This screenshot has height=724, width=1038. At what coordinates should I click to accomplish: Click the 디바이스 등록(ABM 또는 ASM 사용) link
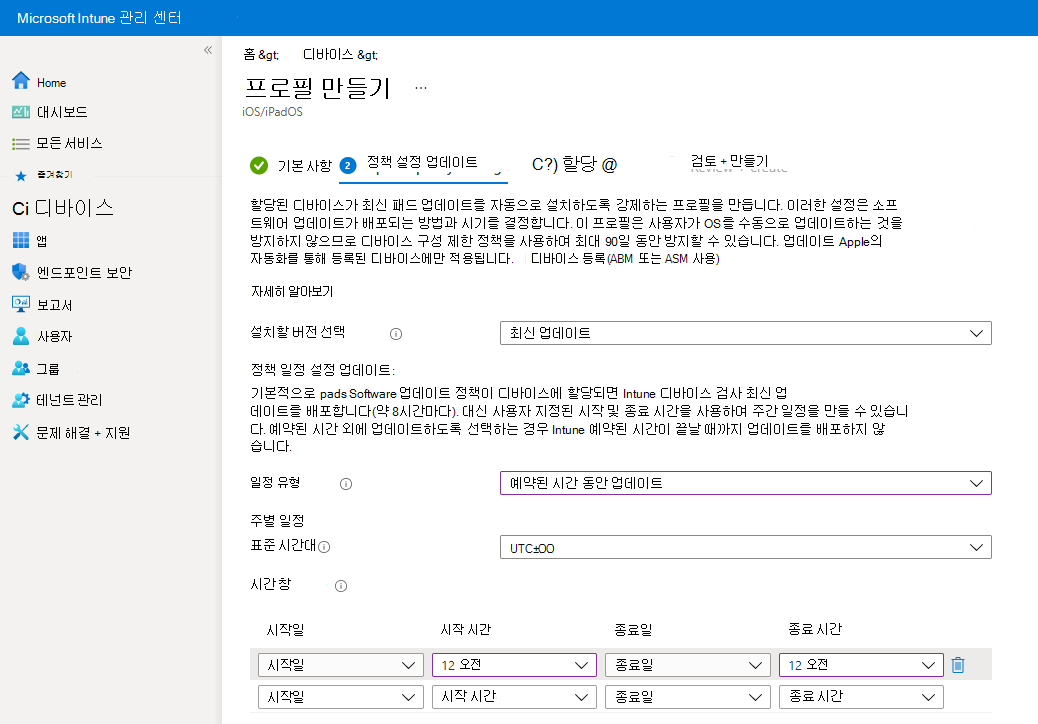point(625,259)
